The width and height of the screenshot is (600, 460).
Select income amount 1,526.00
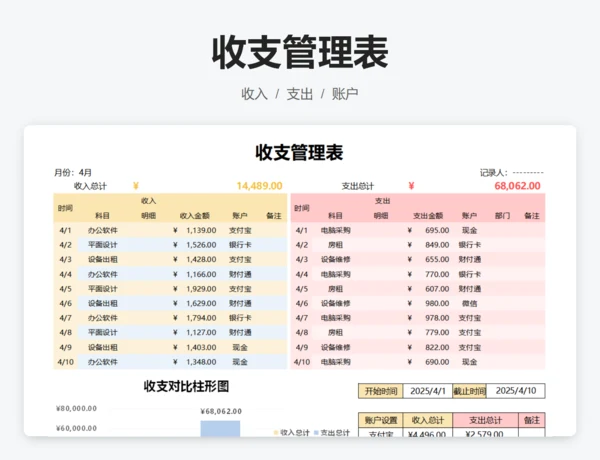click(201, 245)
